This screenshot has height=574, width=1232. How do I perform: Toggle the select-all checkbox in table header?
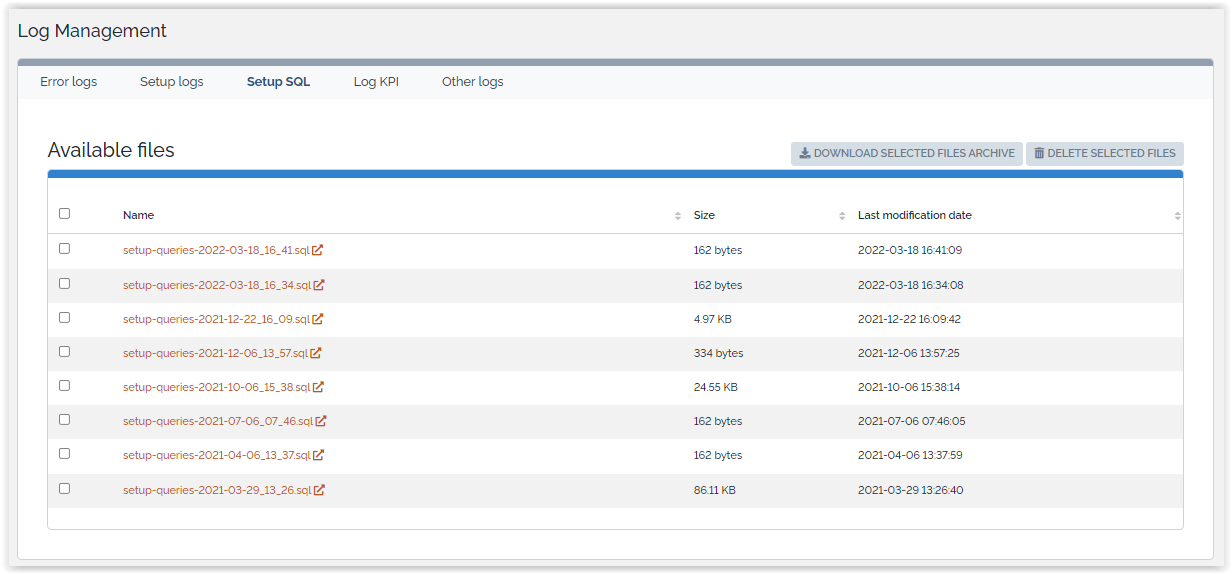click(x=65, y=213)
